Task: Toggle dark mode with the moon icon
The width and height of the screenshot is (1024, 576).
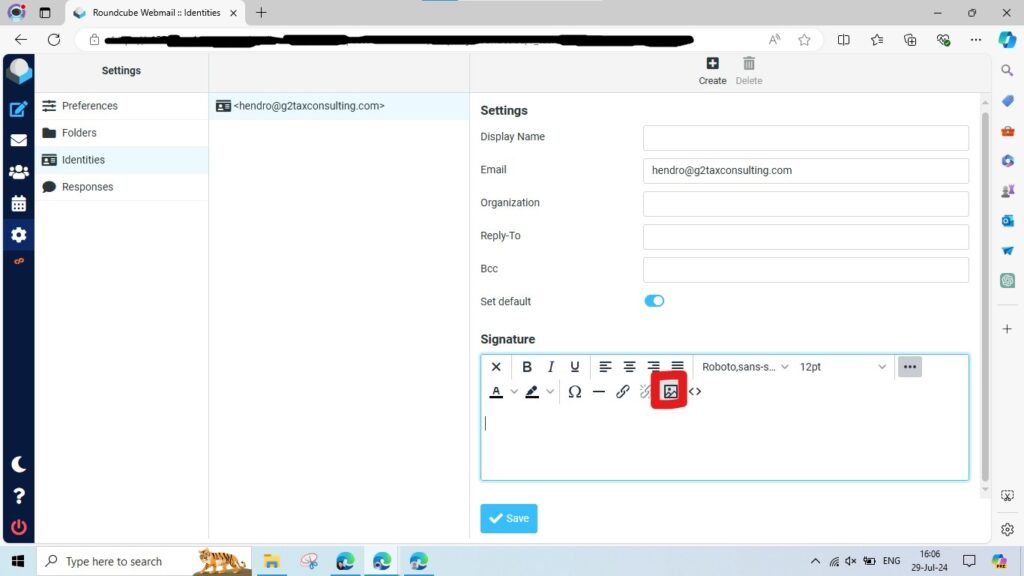Action: coord(18,465)
